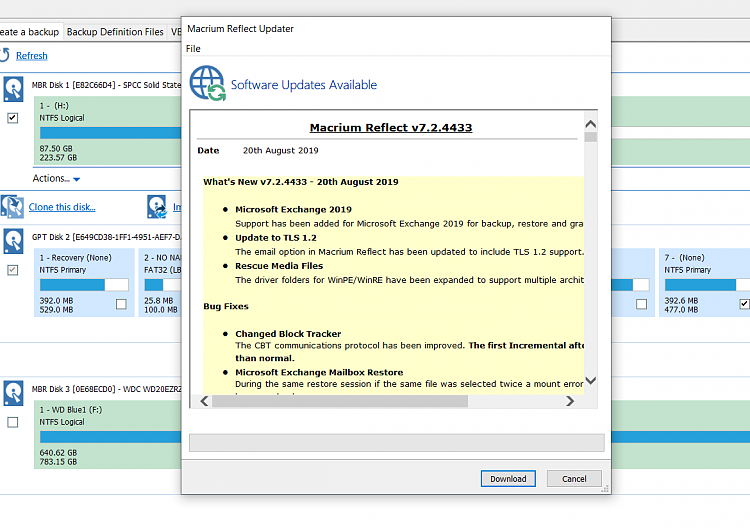
Task: Switch to Backup Definition Files tab
Action: (x=115, y=32)
